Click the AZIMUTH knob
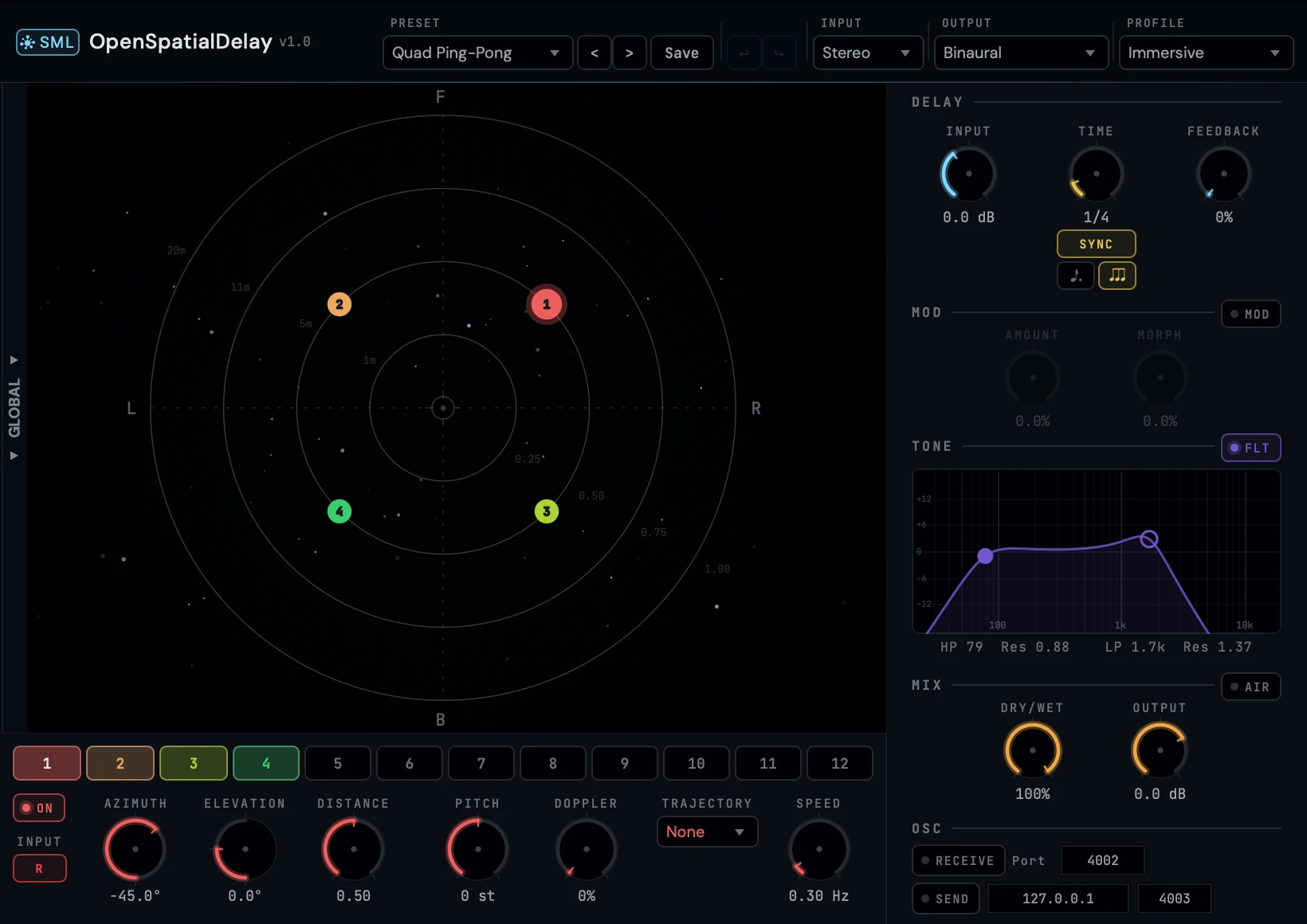Viewport: 1307px width, 924px height. click(135, 849)
